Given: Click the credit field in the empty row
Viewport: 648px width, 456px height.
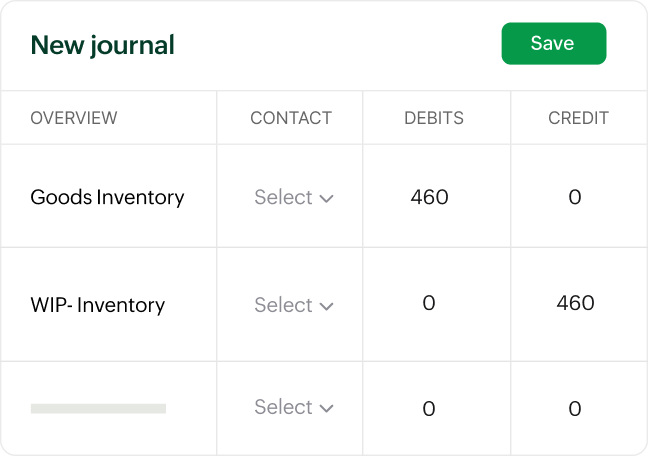Looking at the screenshot, I should 575,408.
